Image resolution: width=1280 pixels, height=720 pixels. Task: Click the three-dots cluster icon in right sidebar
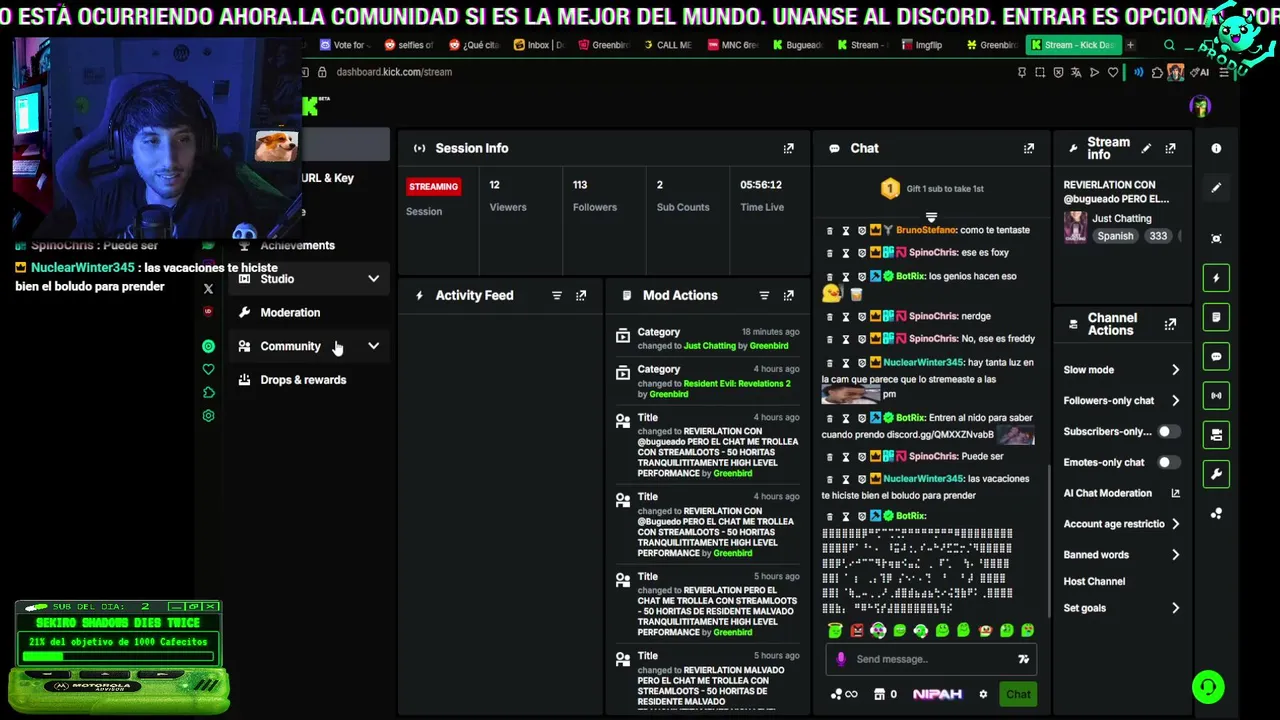click(1216, 513)
